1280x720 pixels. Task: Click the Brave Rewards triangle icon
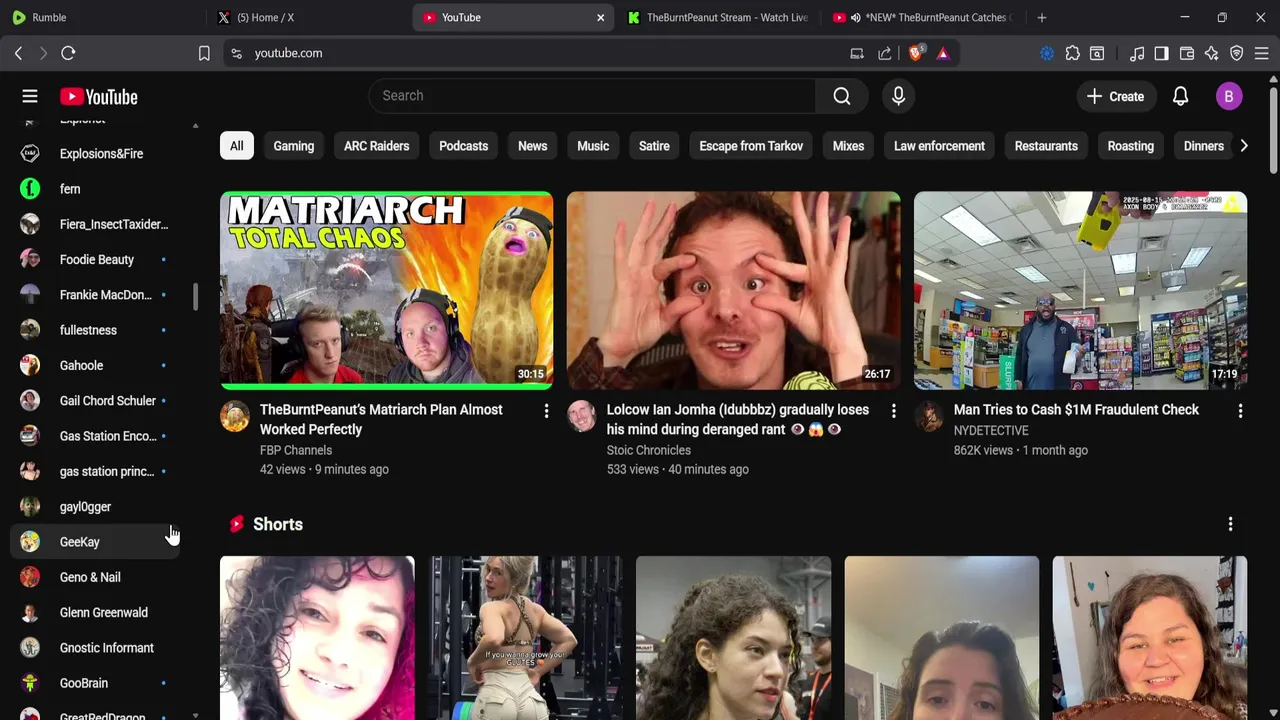943,53
